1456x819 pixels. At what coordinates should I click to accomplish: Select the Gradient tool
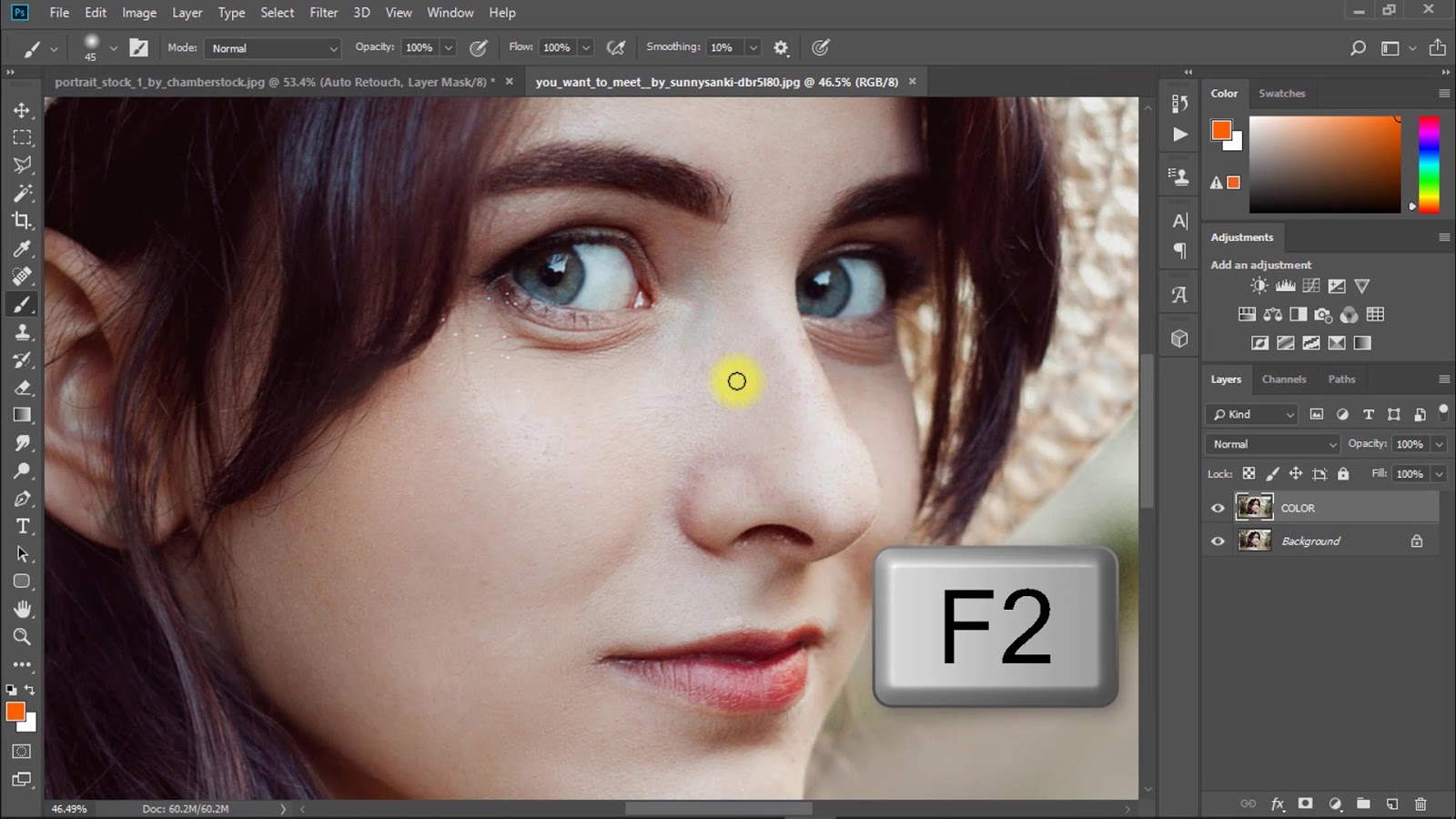point(22,415)
